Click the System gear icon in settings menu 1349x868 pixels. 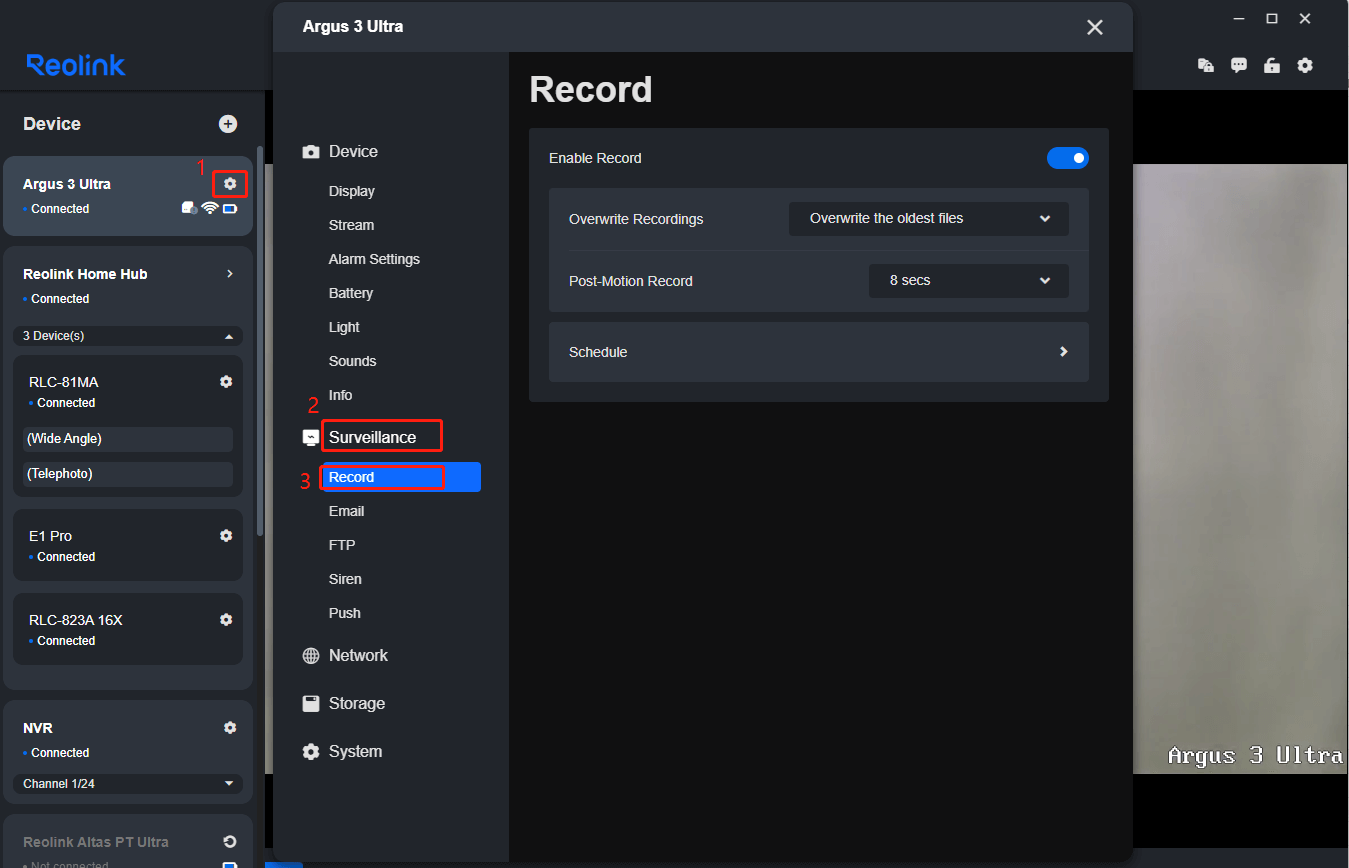tap(311, 752)
